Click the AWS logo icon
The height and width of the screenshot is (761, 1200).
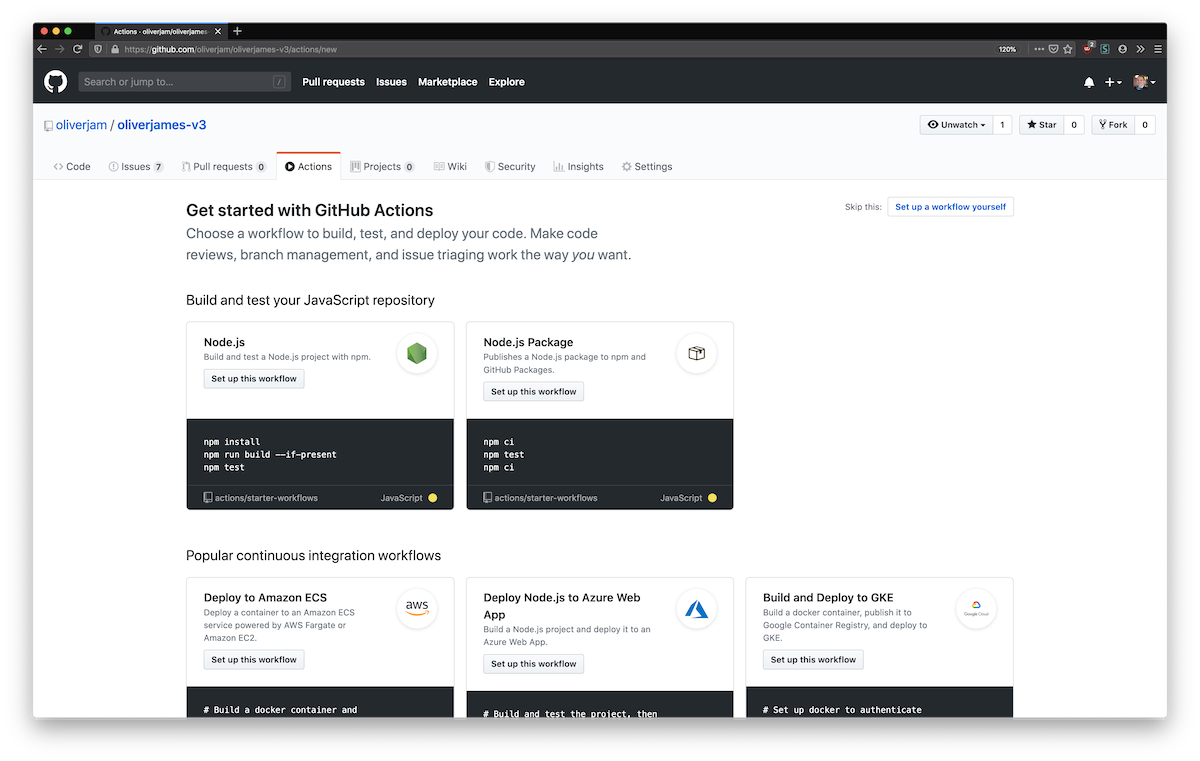(x=417, y=608)
